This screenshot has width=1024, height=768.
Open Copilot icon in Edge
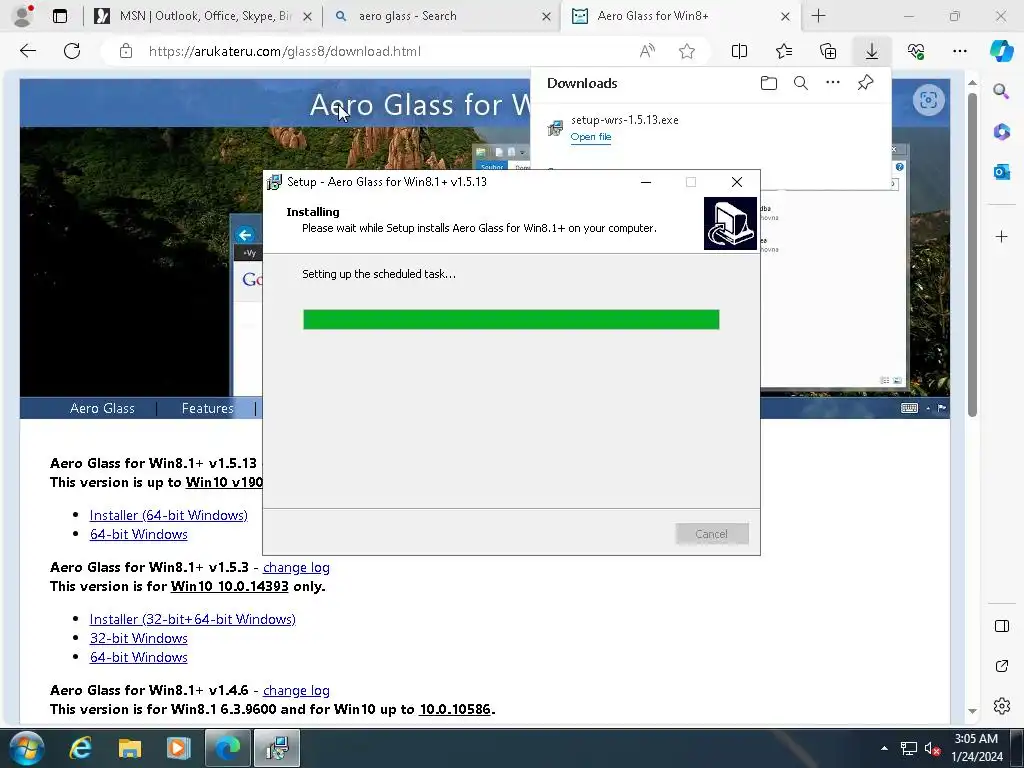1001,51
